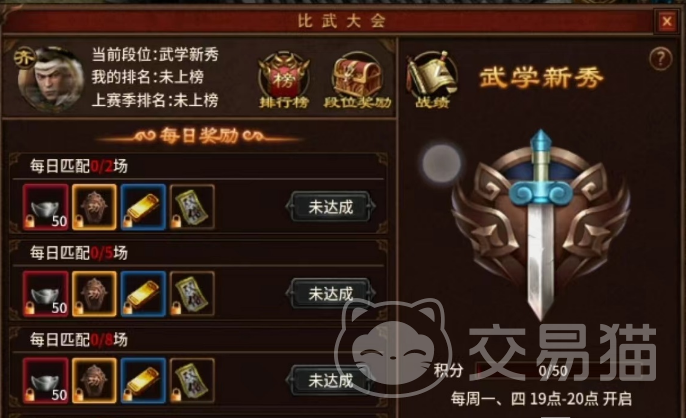Select helmet reward in 0/2 row
This screenshot has height=418, width=686.
point(94,207)
